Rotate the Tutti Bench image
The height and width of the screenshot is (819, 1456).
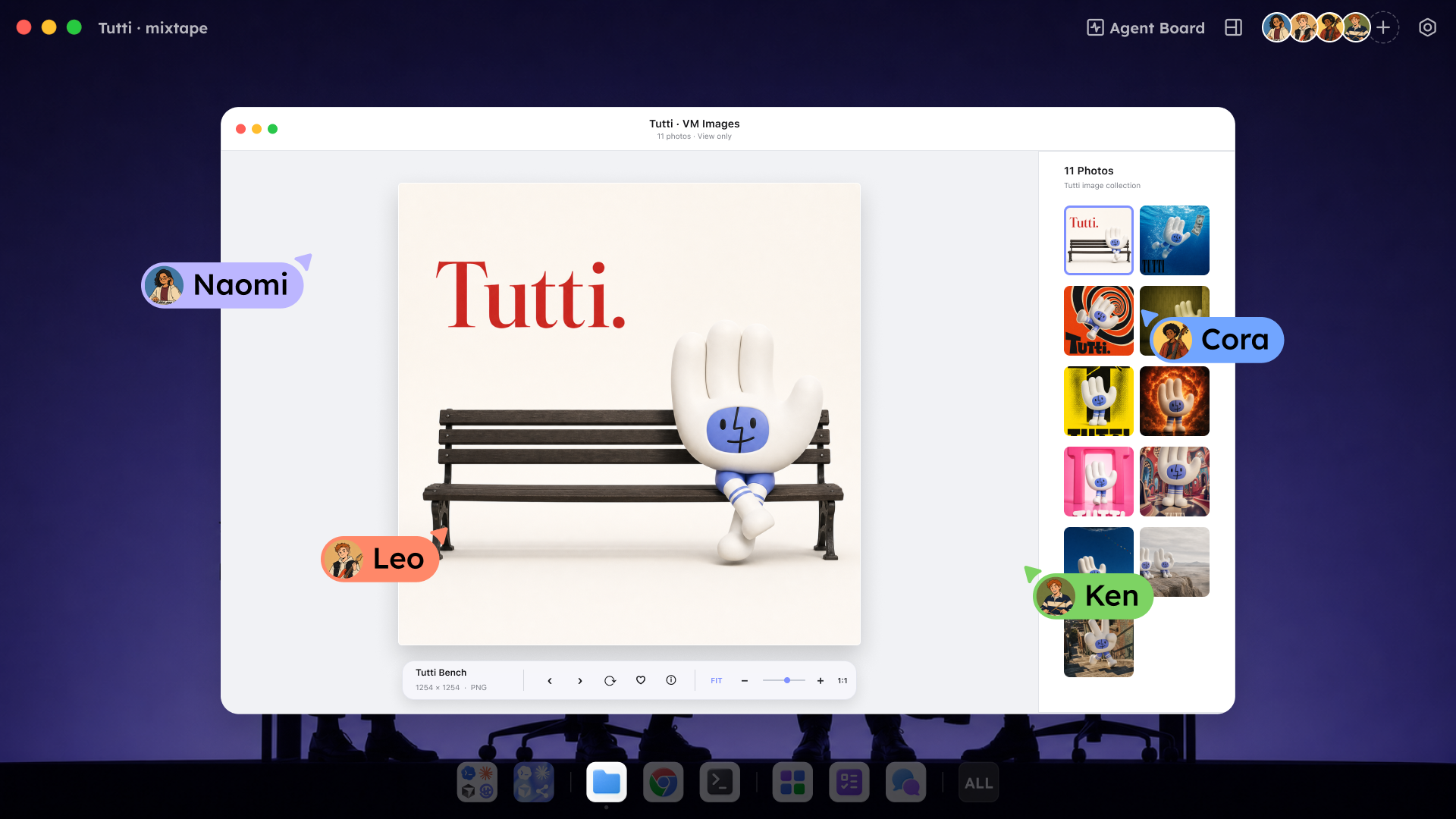(610, 681)
